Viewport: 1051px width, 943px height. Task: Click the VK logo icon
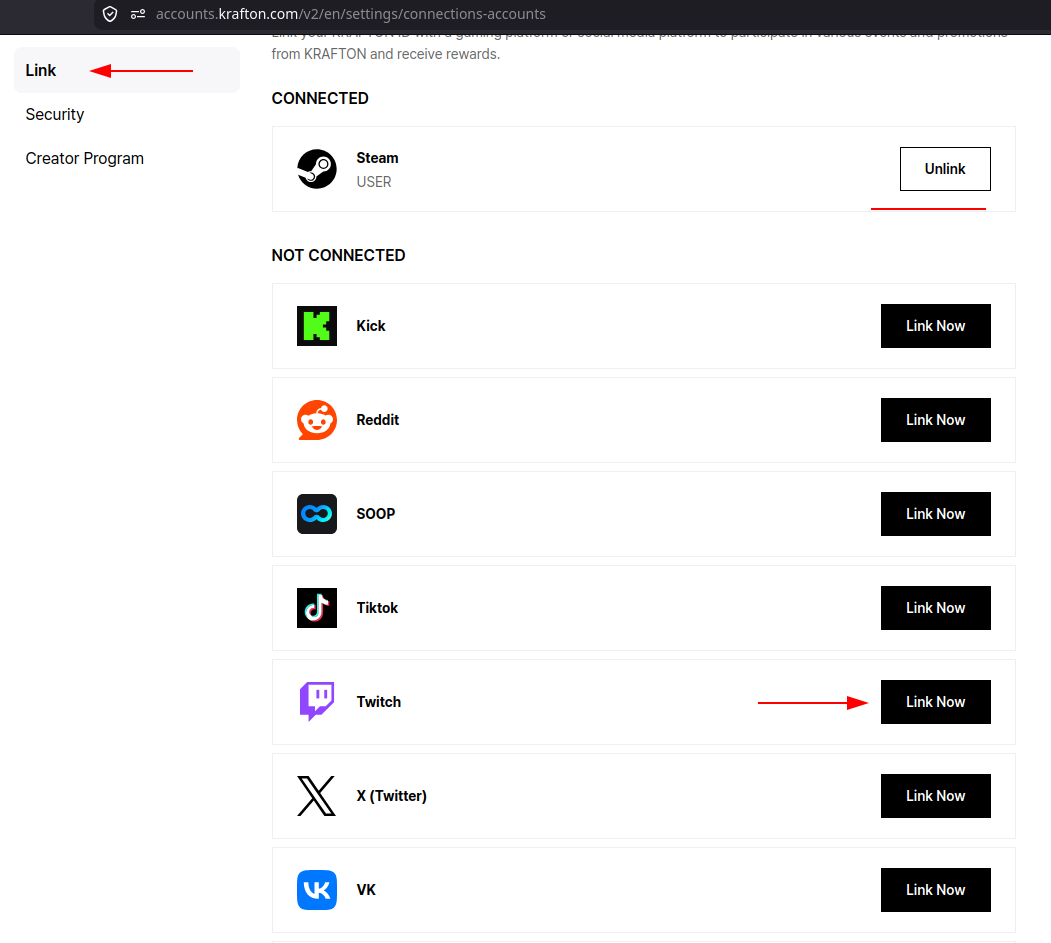pos(317,890)
